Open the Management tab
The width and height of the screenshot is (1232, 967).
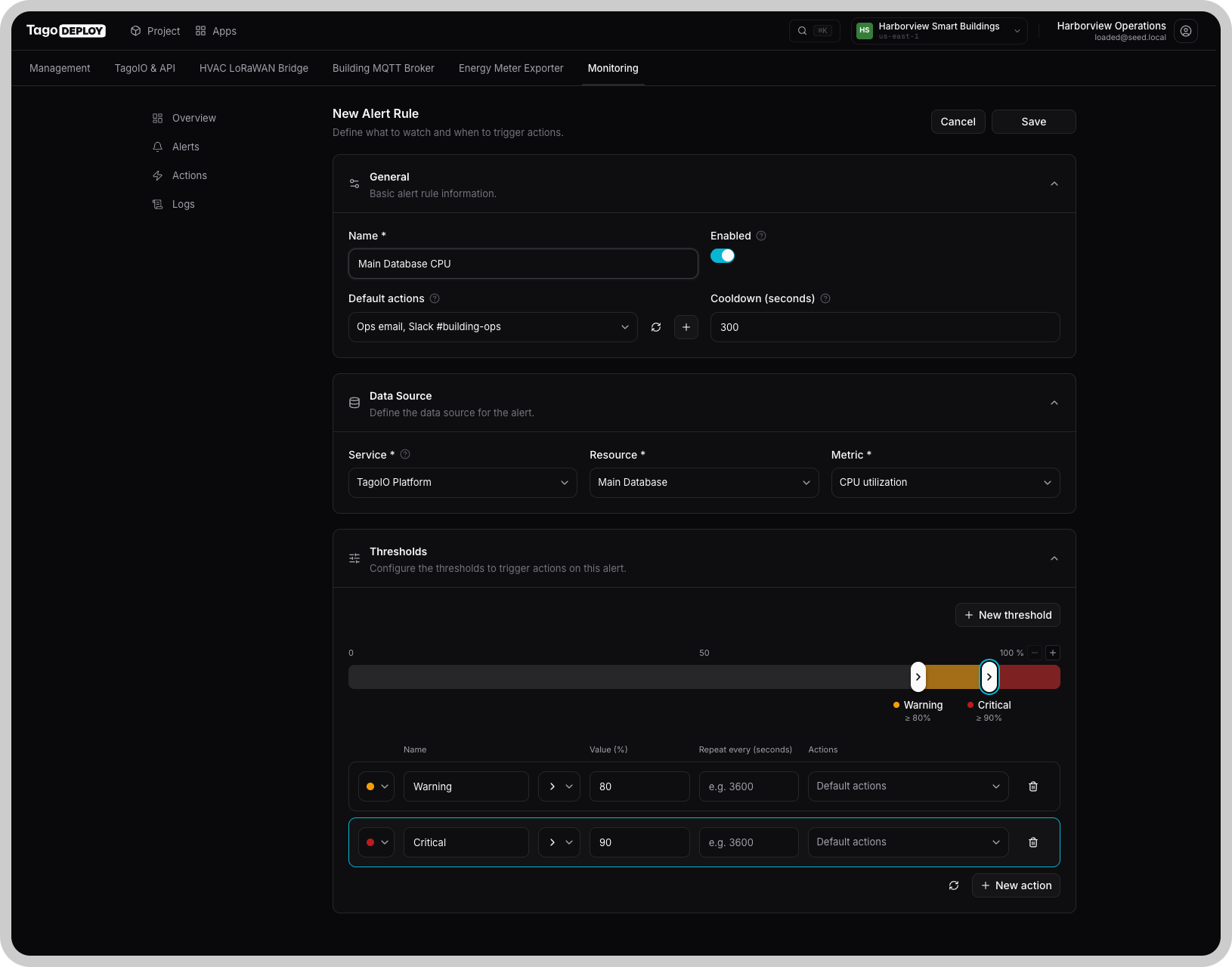(60, 68)
